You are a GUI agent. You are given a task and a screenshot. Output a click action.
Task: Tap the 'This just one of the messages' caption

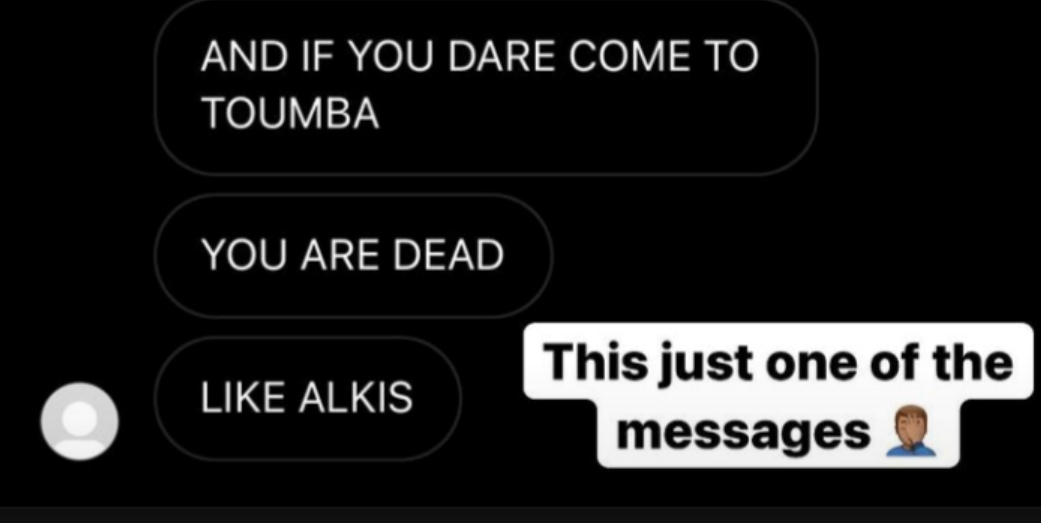coord(778,396)
